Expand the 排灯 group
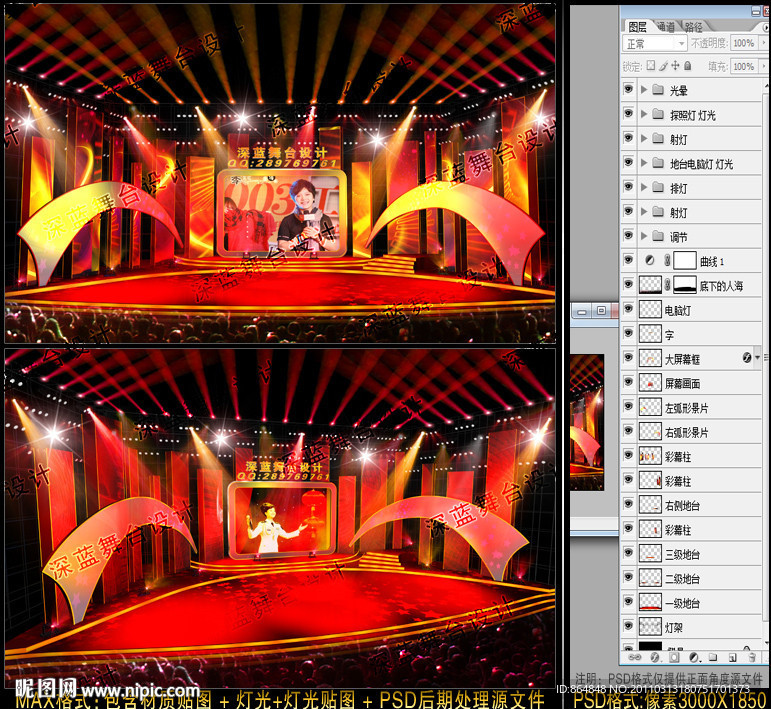The image size is (771, 709). 644,187
